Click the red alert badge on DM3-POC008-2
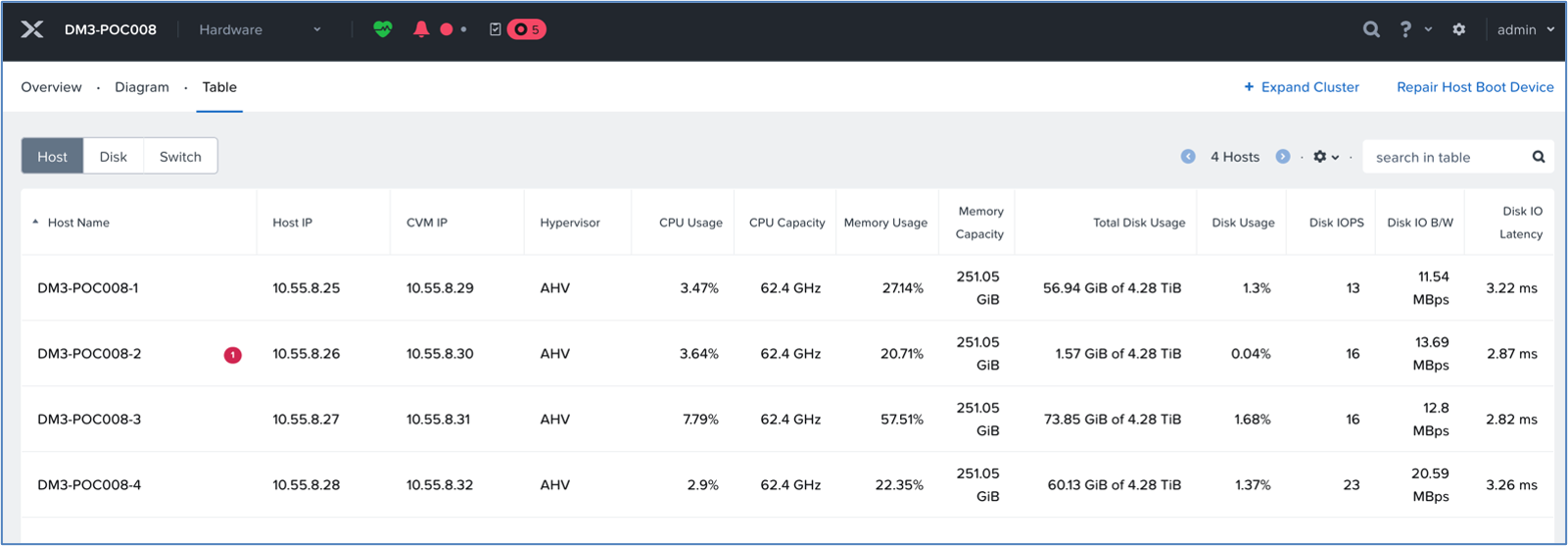 (232, 355)
